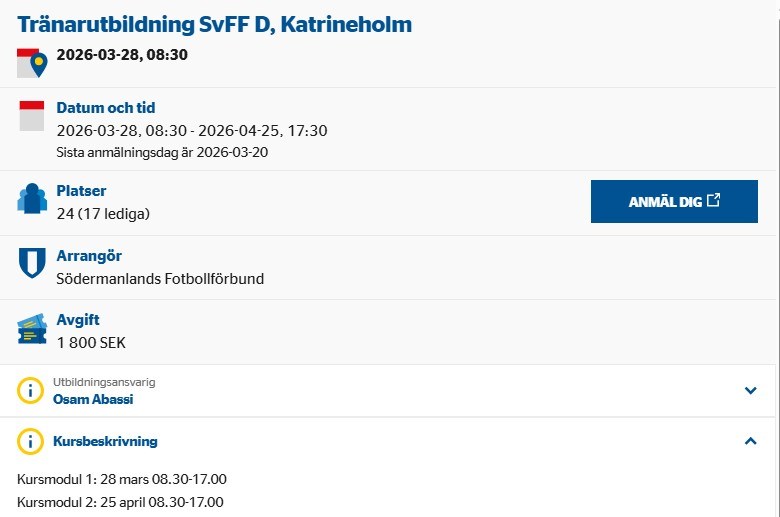Viewport: 780px width, 517px height.
Task: Click the 24 (17 lediga) places text
Action: point(103,214)
